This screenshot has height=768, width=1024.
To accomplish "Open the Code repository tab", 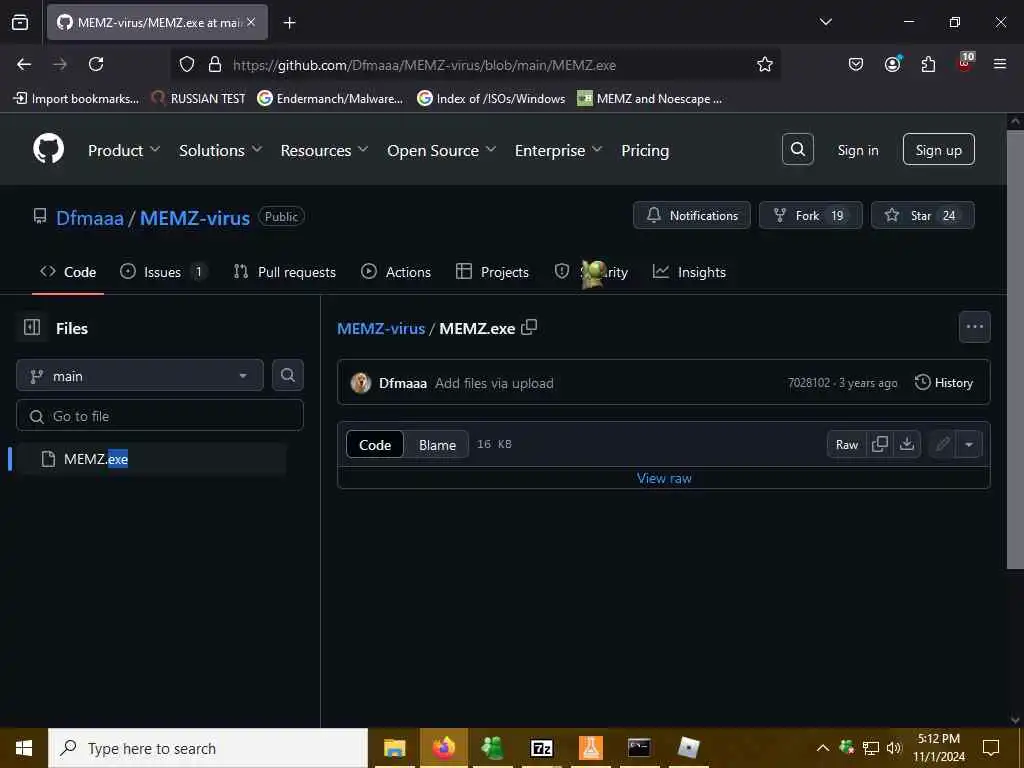I will pyautogui.click(x=68, y=272).
